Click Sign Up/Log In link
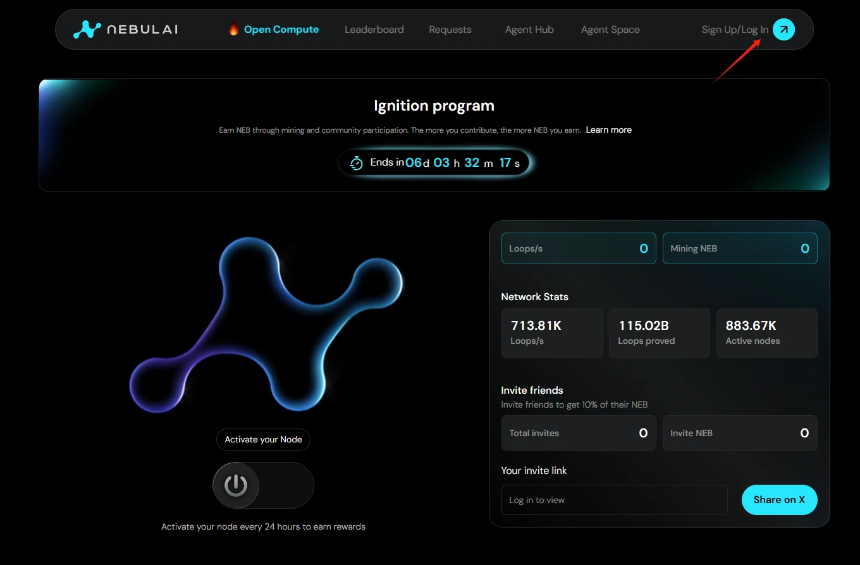The height and width of the screenshot is (565, 860). click(735, 30)
